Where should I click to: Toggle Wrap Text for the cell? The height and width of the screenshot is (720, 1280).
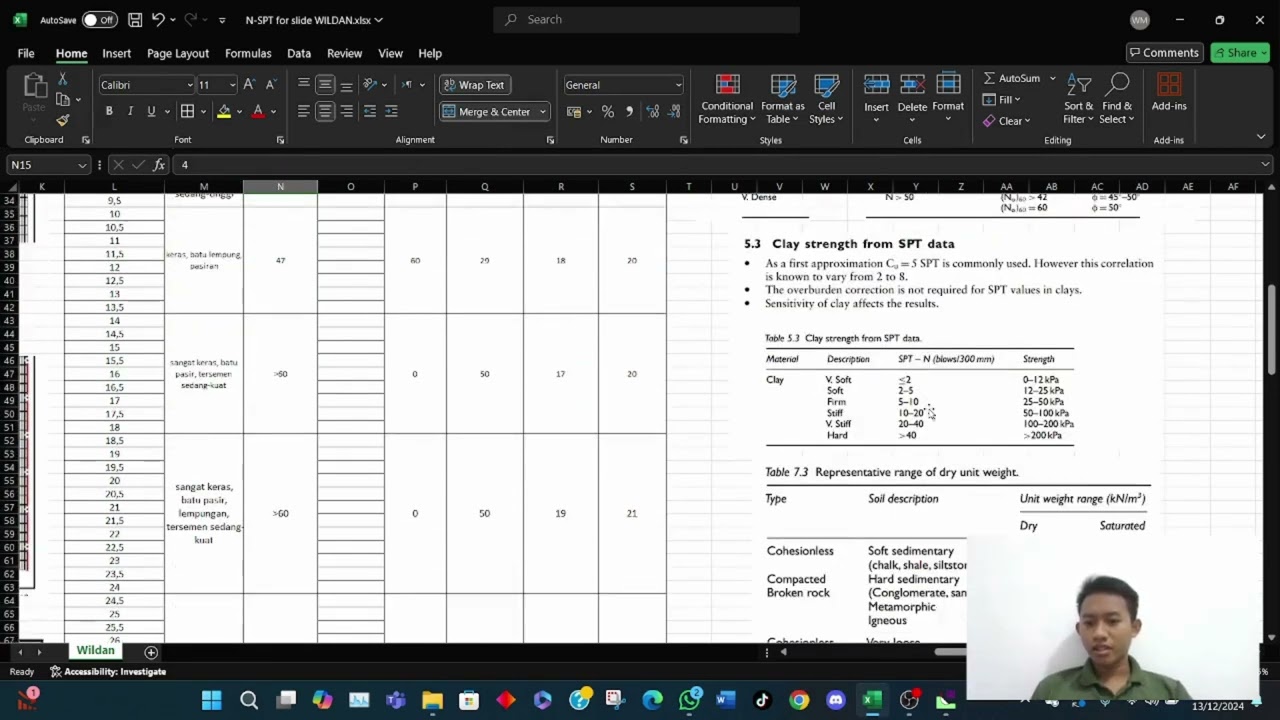click(475, 85)
